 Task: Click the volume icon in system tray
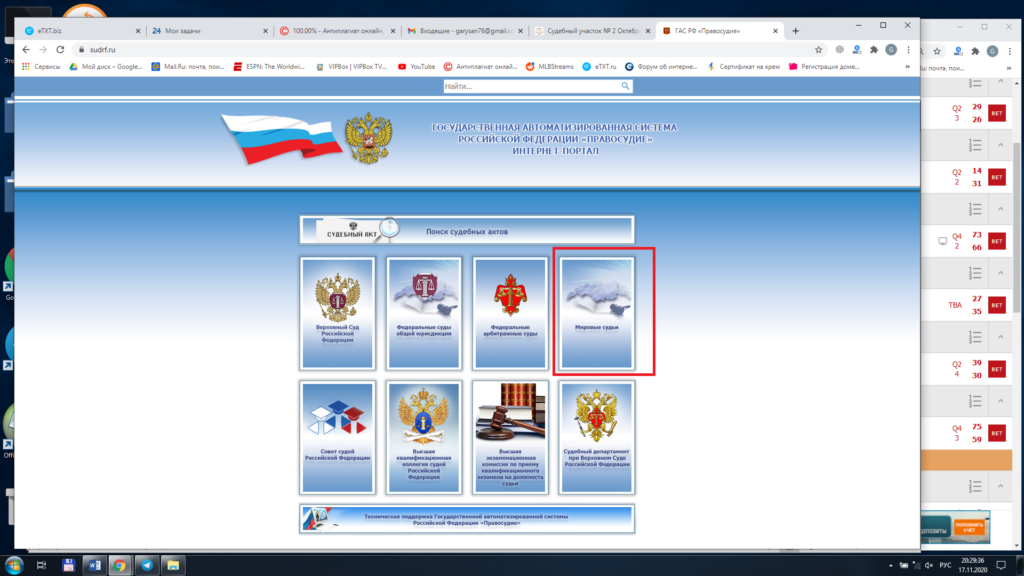click(929, 566)
